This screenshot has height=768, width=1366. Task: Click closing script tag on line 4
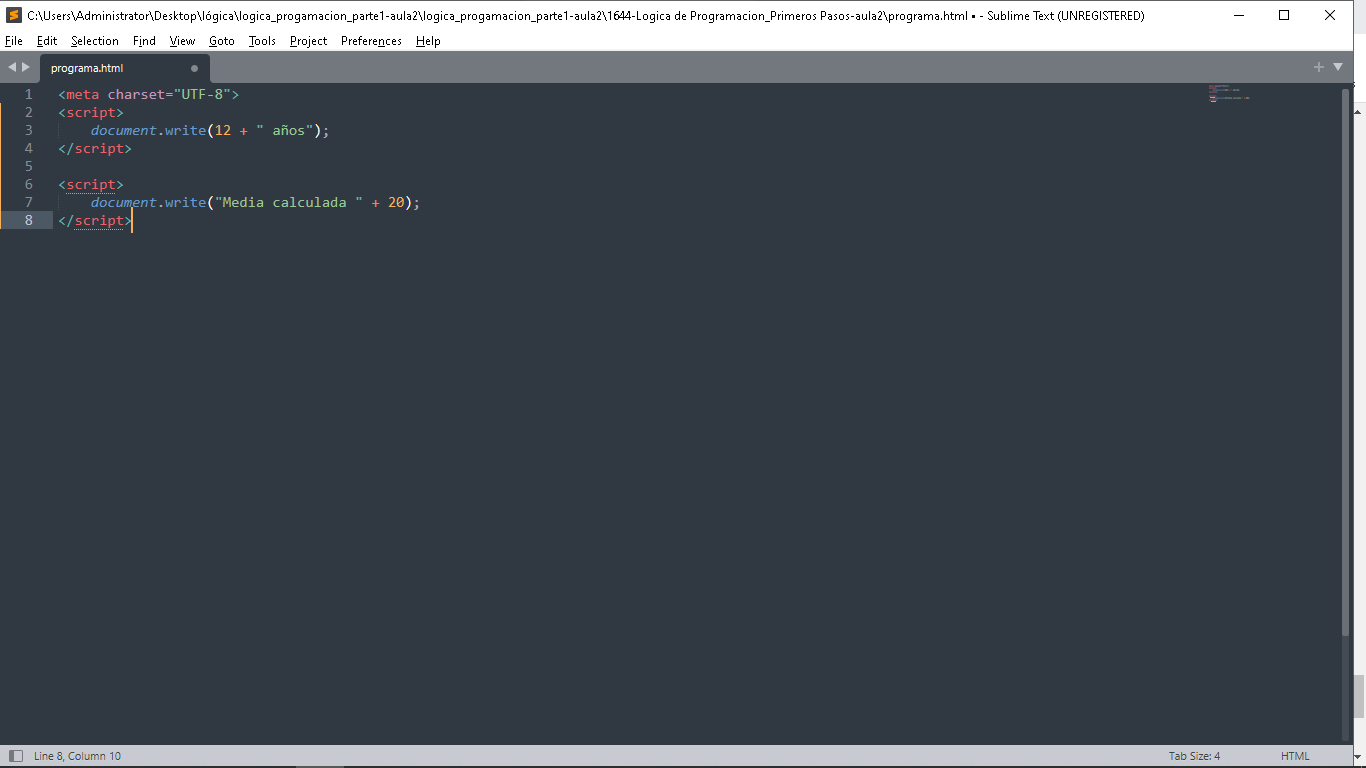coord(95,148)
